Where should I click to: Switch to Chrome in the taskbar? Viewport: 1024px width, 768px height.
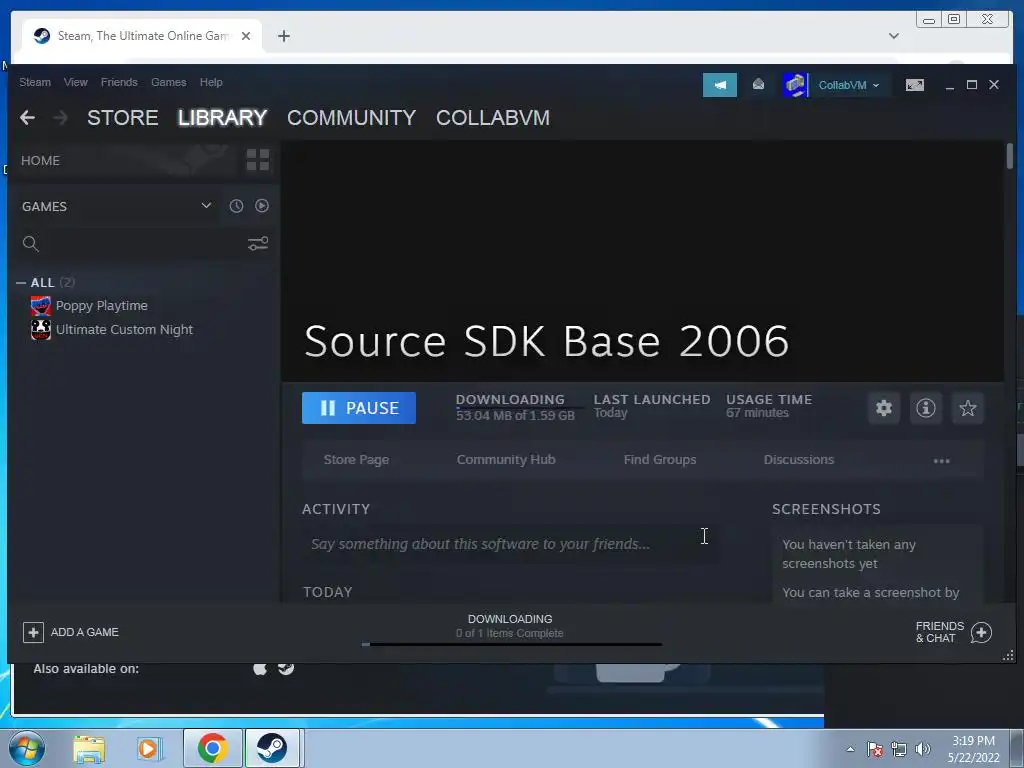[212, 748]
